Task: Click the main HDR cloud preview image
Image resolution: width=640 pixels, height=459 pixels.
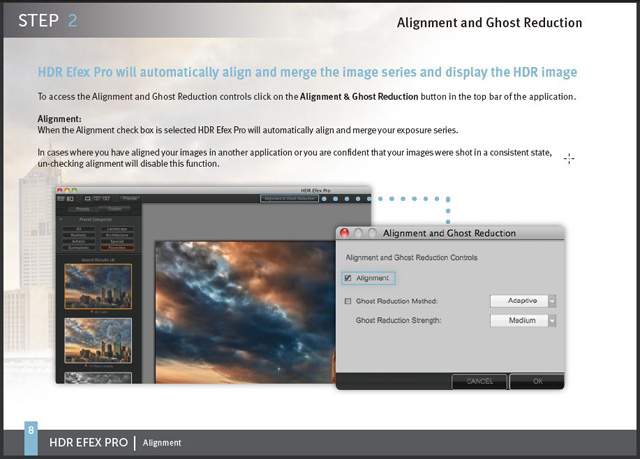Action: pyautogui.click(x=244, y=312)
